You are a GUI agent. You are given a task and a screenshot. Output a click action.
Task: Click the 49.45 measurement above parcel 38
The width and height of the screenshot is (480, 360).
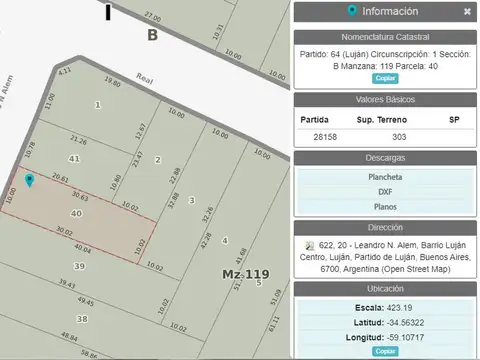86,301
